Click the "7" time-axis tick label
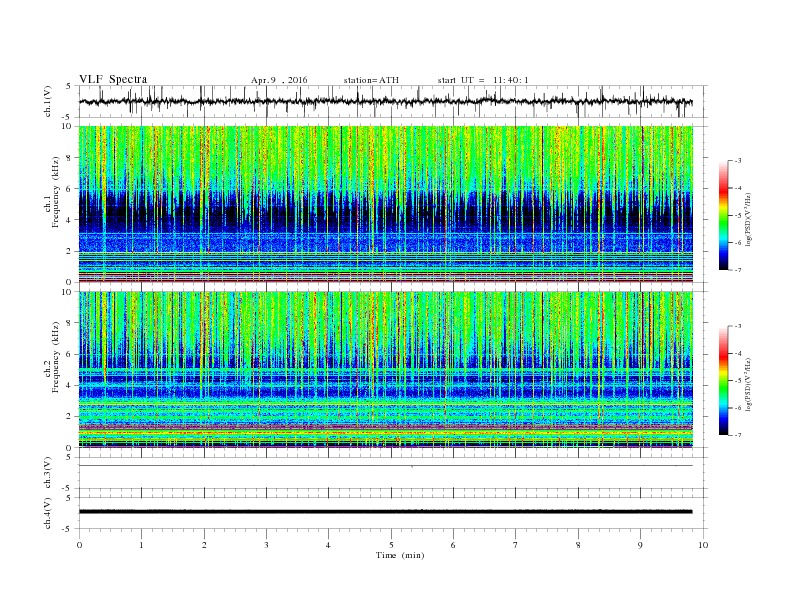 click(x=516, y=545)
